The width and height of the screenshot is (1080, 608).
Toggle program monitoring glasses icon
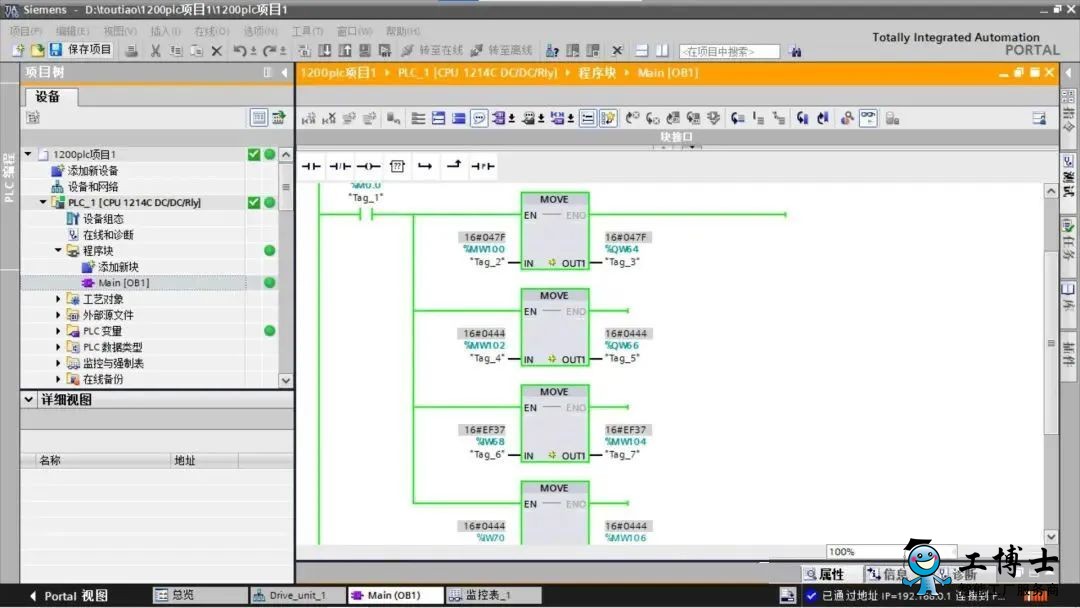(869, 118)
